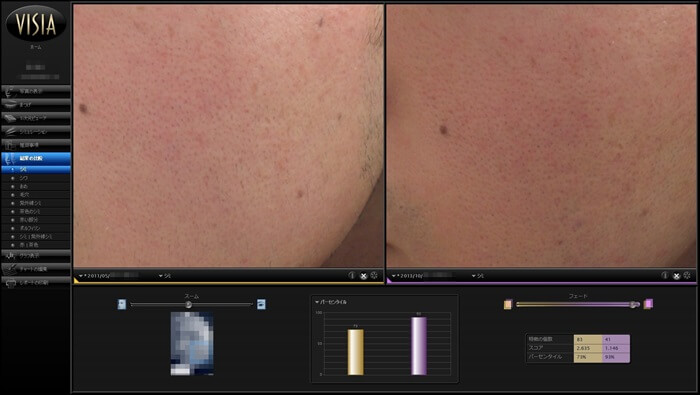Expand the パーセンタイル chart dropdown
This screenshot has height=395, width=700.
point(331,302)
